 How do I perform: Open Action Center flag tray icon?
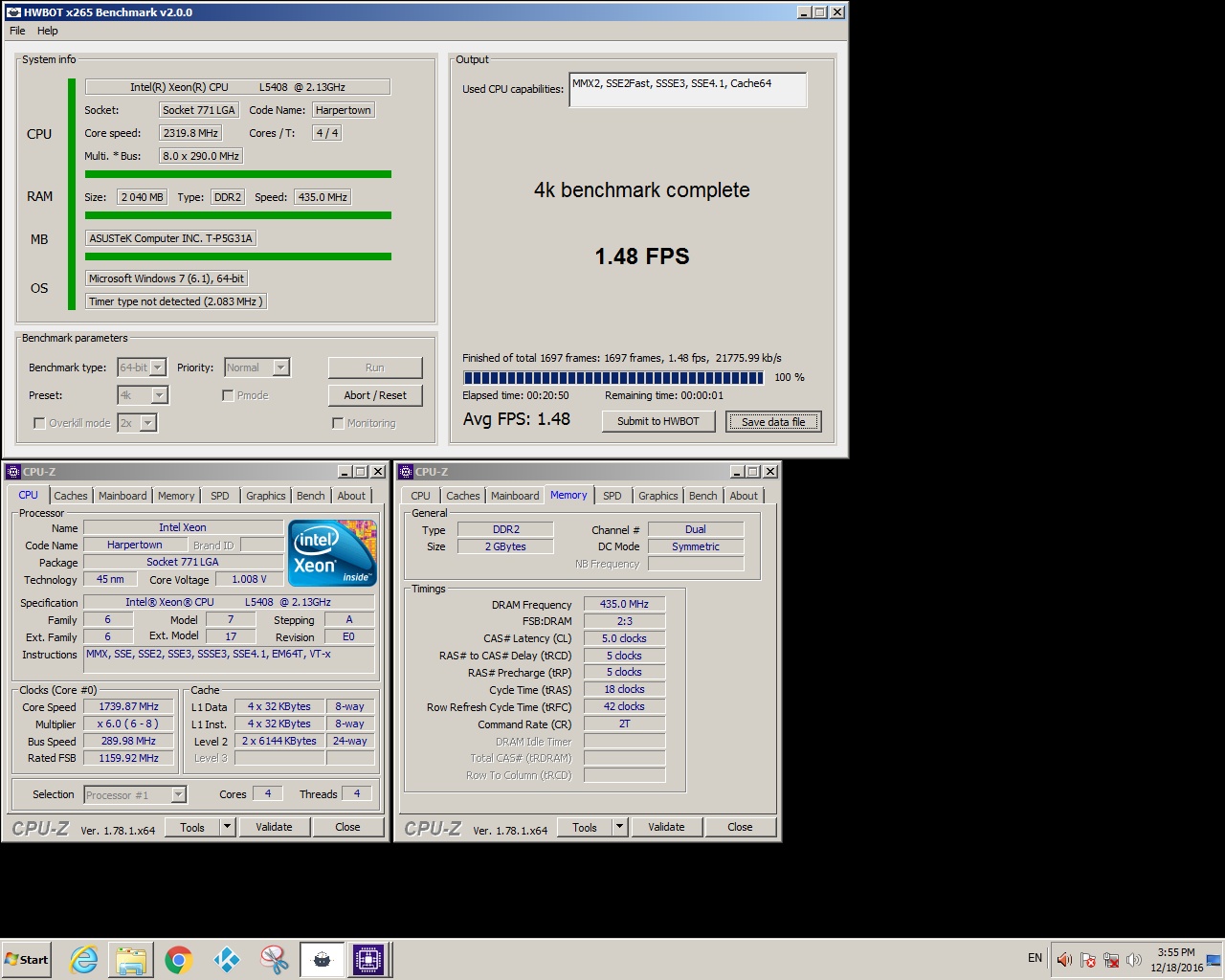click(1088, 959)
